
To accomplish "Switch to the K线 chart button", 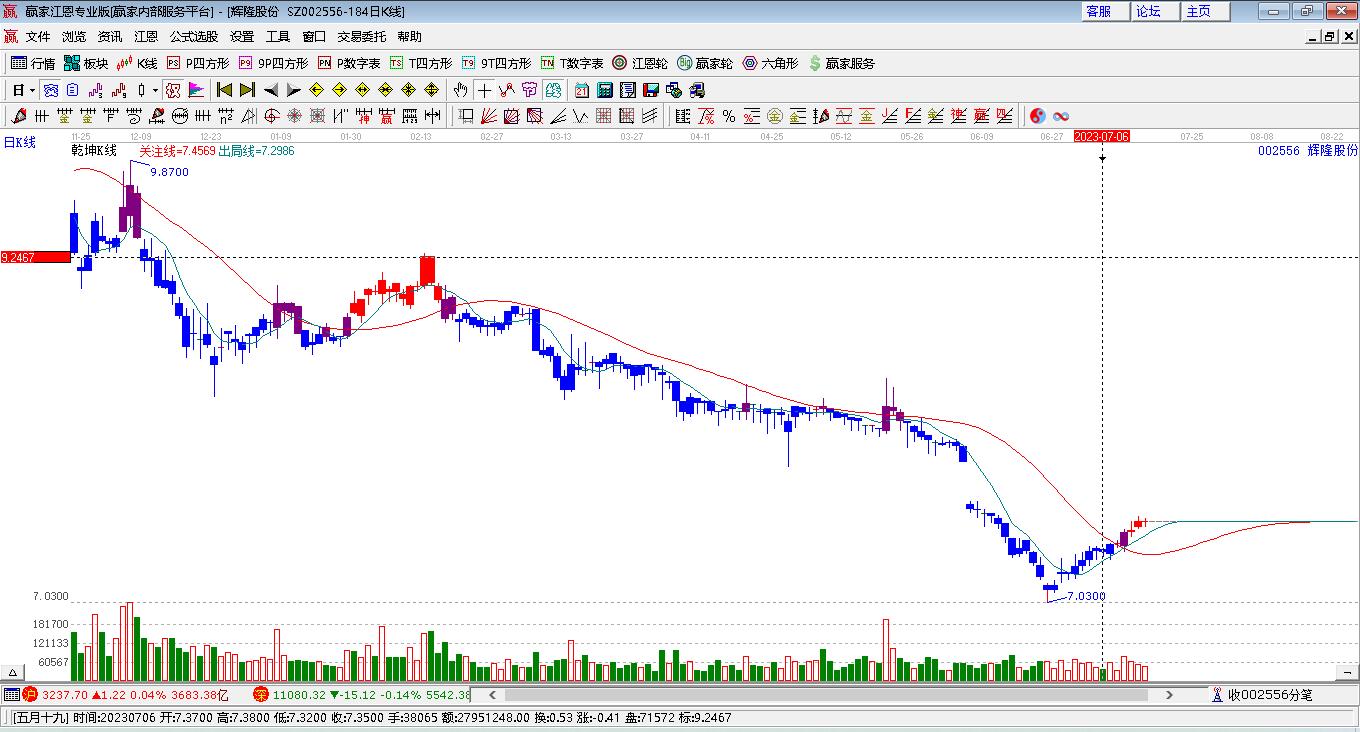I will coord(137,63).
